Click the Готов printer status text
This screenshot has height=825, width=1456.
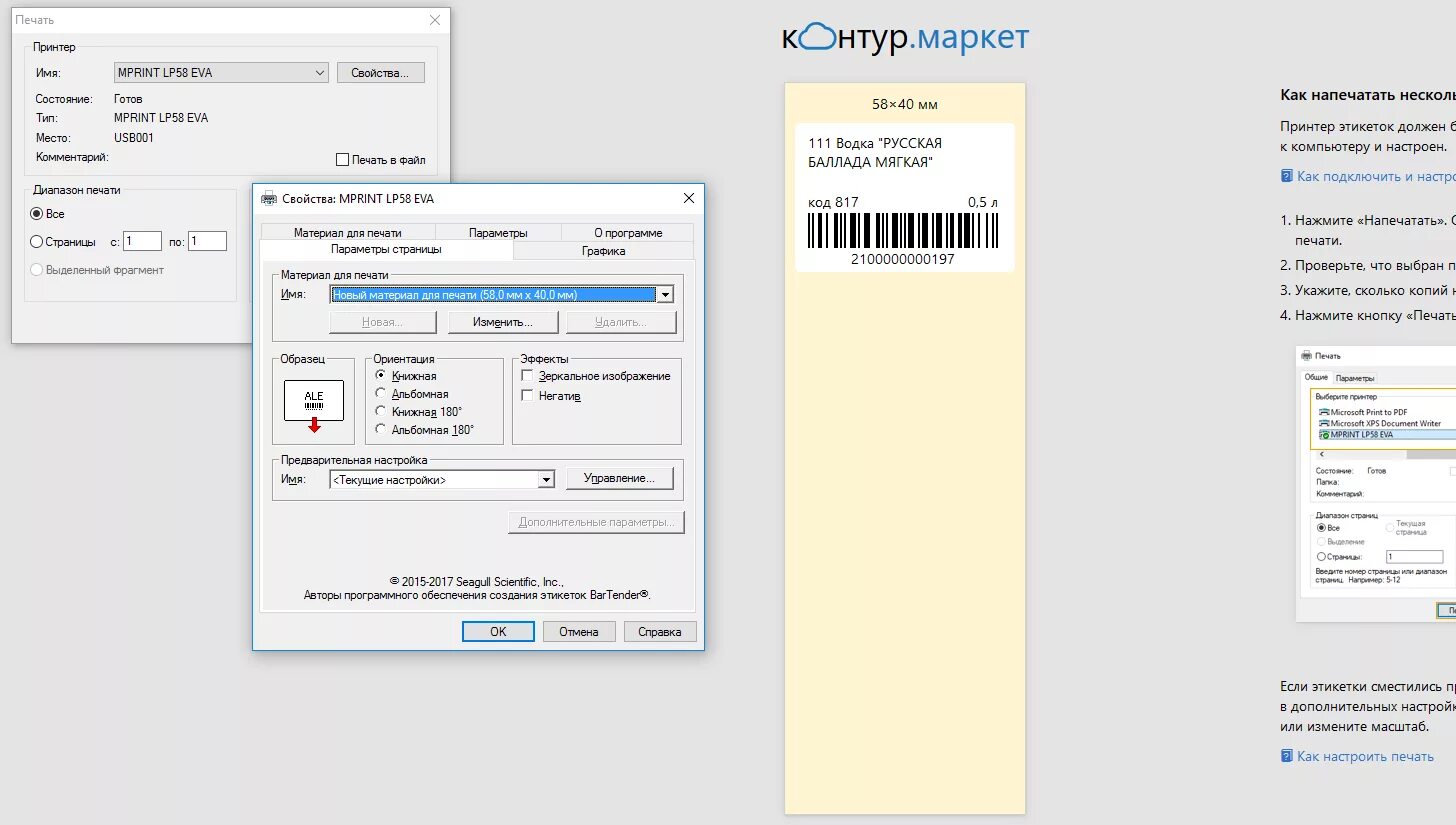pyautogui.click(x=129, y=99)
